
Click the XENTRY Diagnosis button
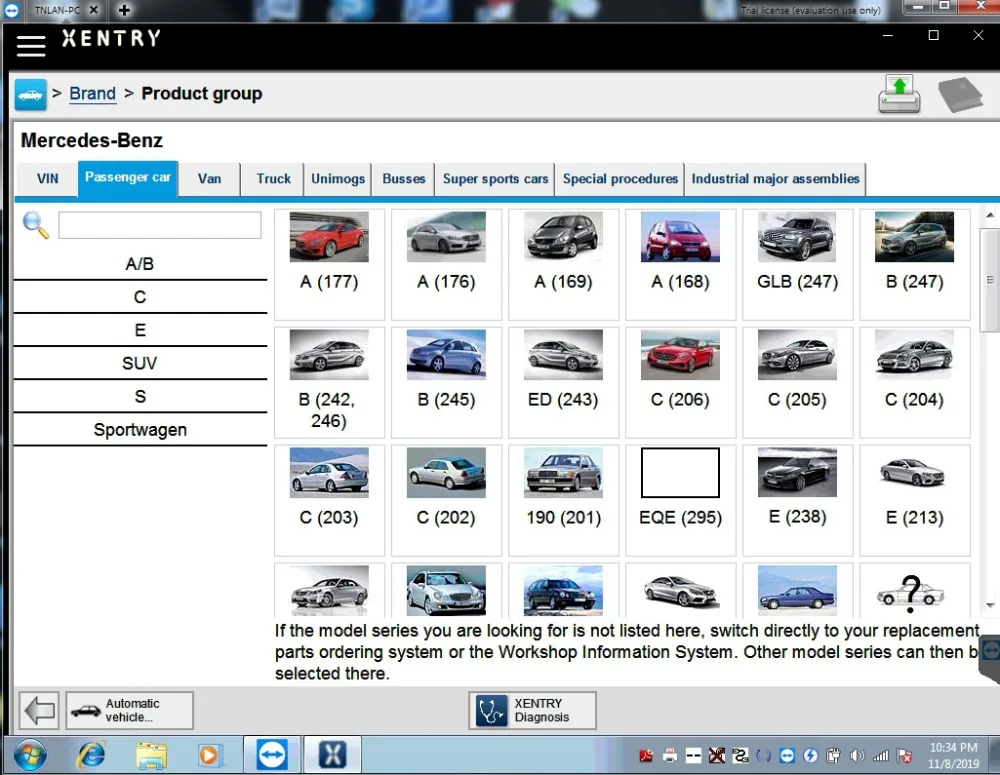533,710
